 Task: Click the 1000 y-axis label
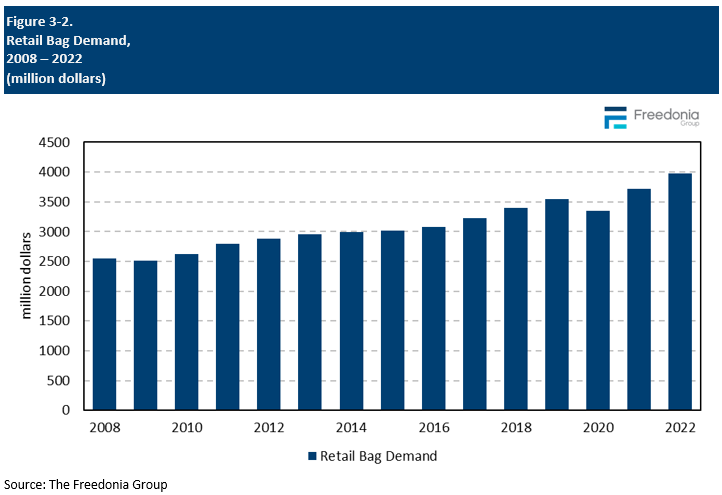click(x=54, y=350)
